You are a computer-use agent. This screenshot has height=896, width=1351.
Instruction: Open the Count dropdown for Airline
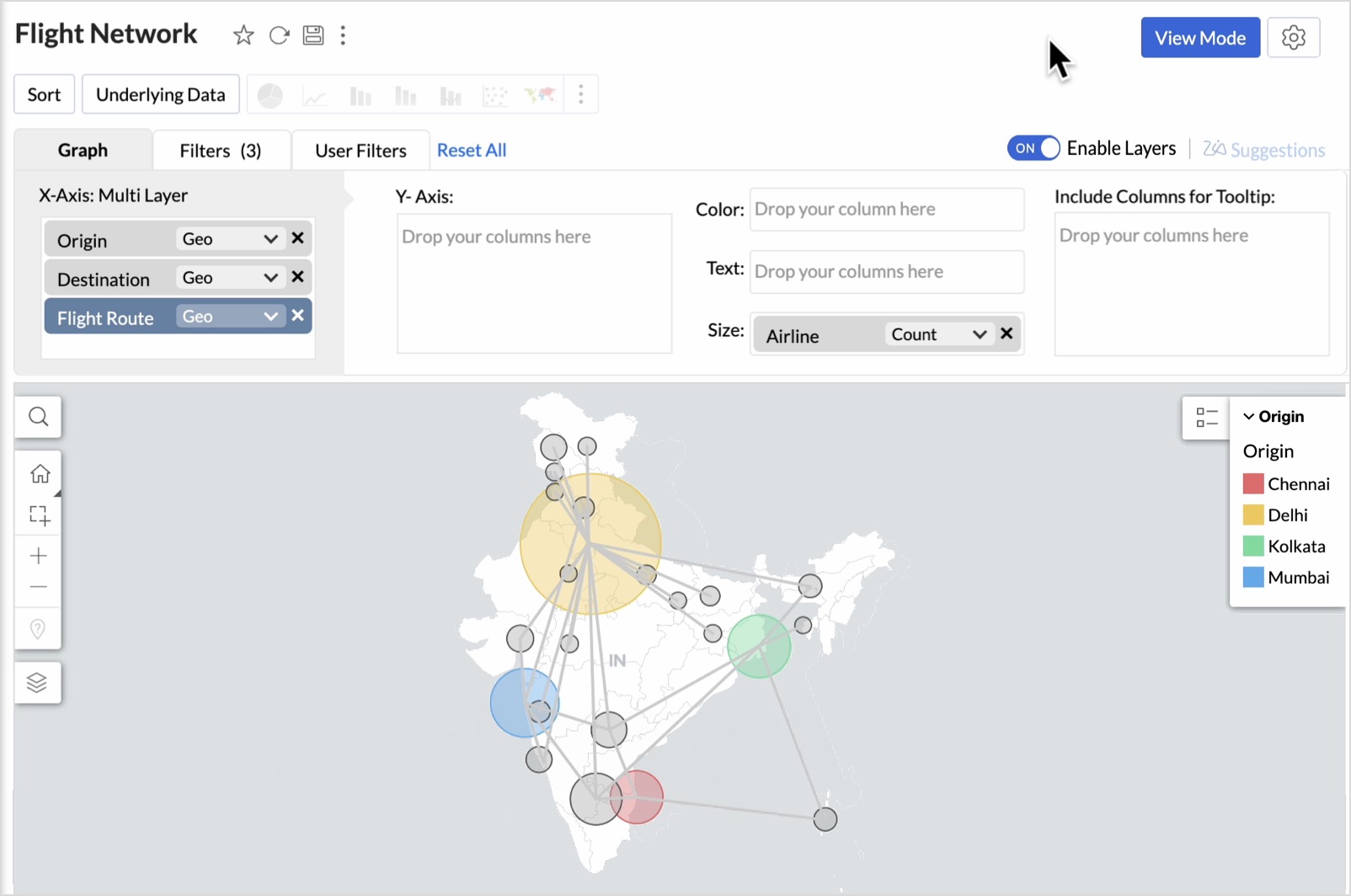(938, 334)
